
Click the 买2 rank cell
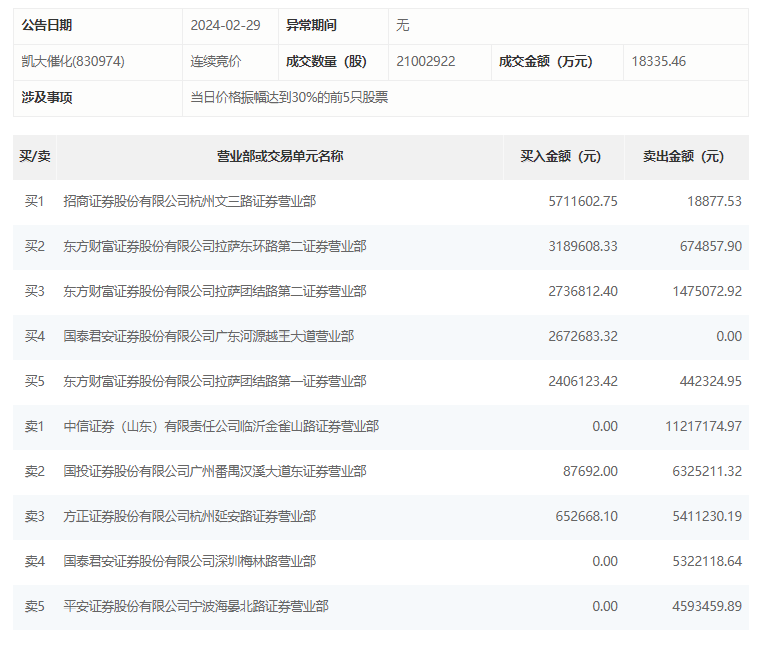tap(34, 246)
